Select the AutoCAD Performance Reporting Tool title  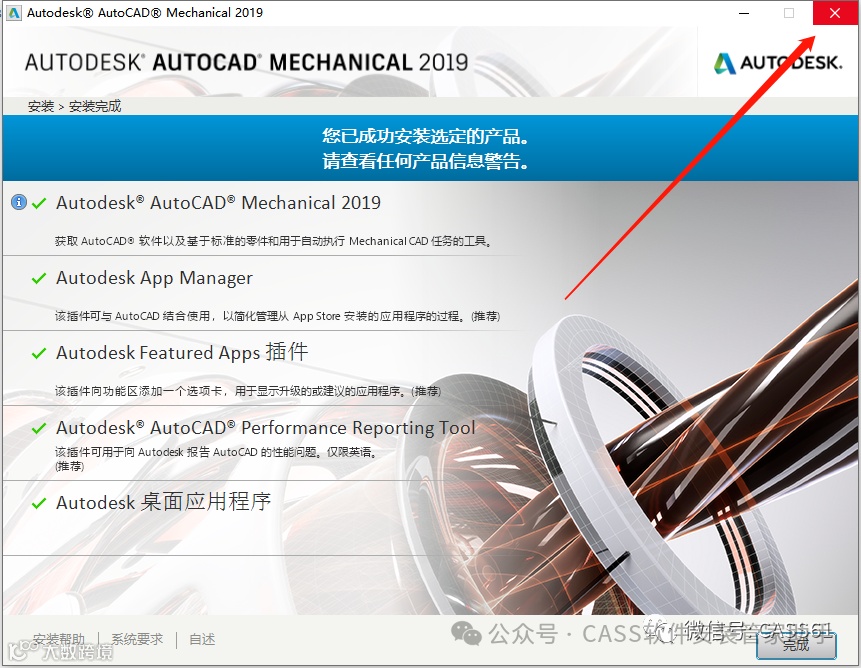(x=266, y=428)
